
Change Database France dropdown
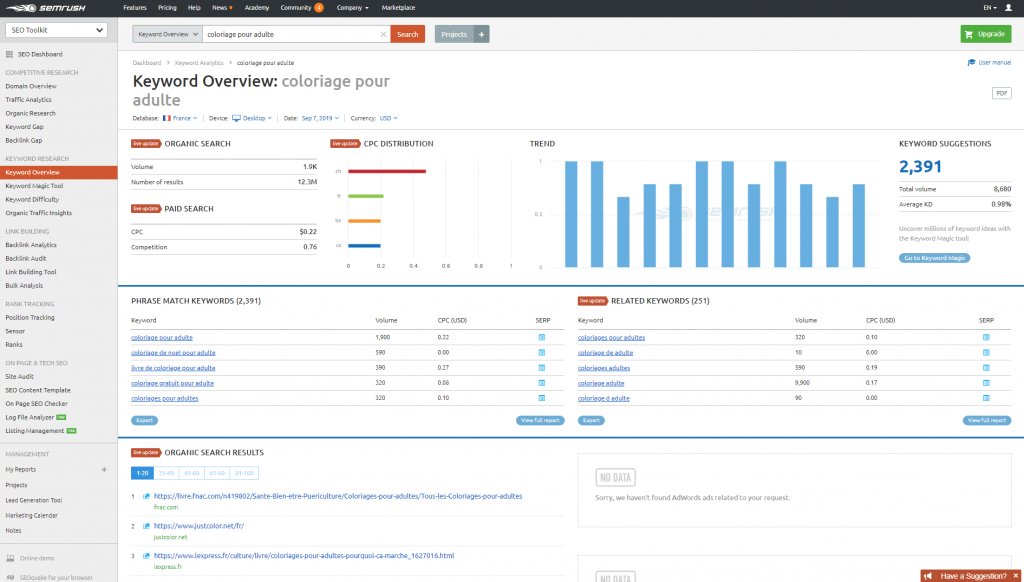pos(180,118)
